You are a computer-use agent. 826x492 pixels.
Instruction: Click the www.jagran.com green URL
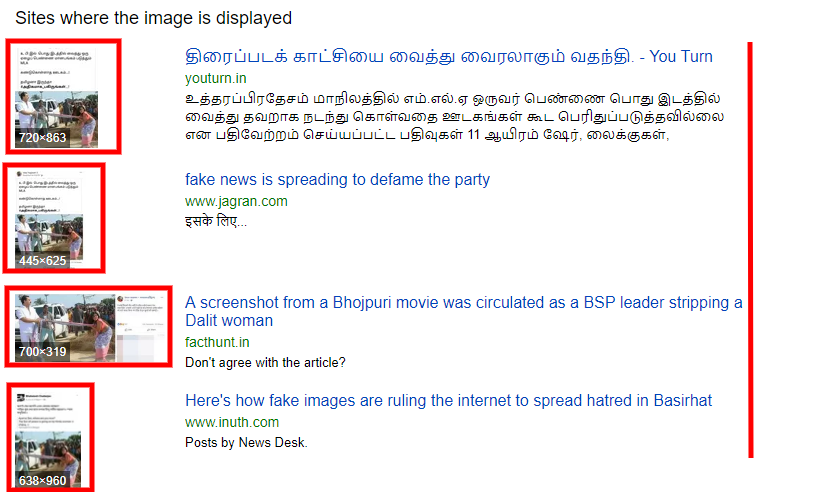236,201
